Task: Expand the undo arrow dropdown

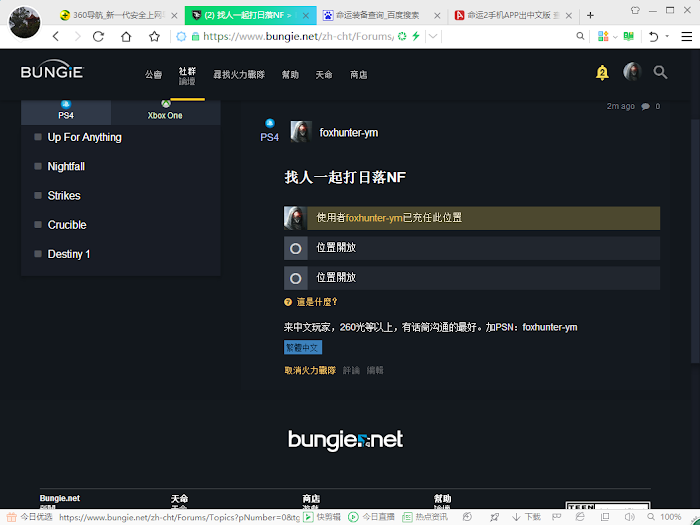Action: [667, 36]
